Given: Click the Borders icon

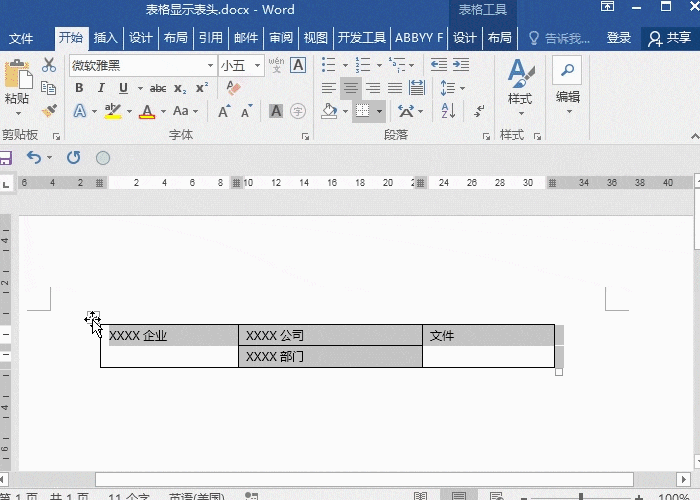Looking at the screenshot, I should coord(362,111).
